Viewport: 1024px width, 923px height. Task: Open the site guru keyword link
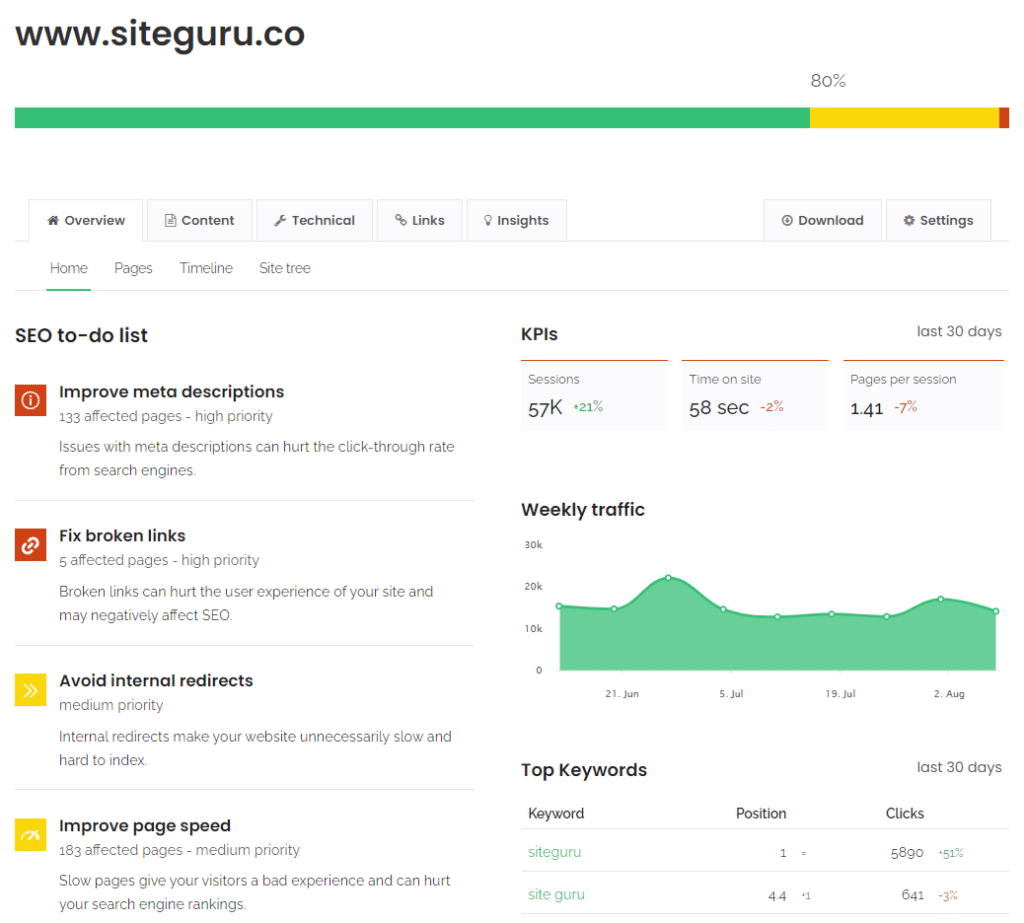[x=556, y=894]
